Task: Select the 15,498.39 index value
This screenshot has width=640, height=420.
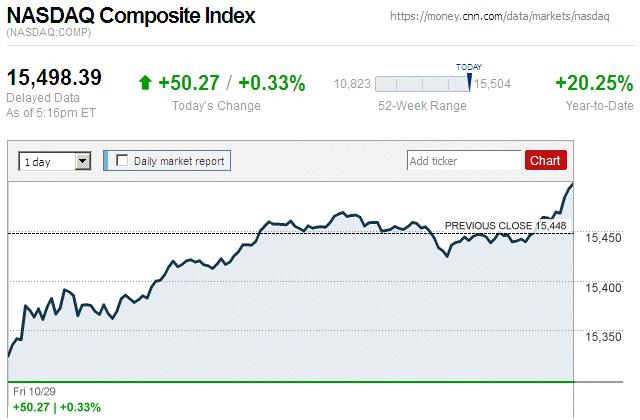Action: click(55, 78)
